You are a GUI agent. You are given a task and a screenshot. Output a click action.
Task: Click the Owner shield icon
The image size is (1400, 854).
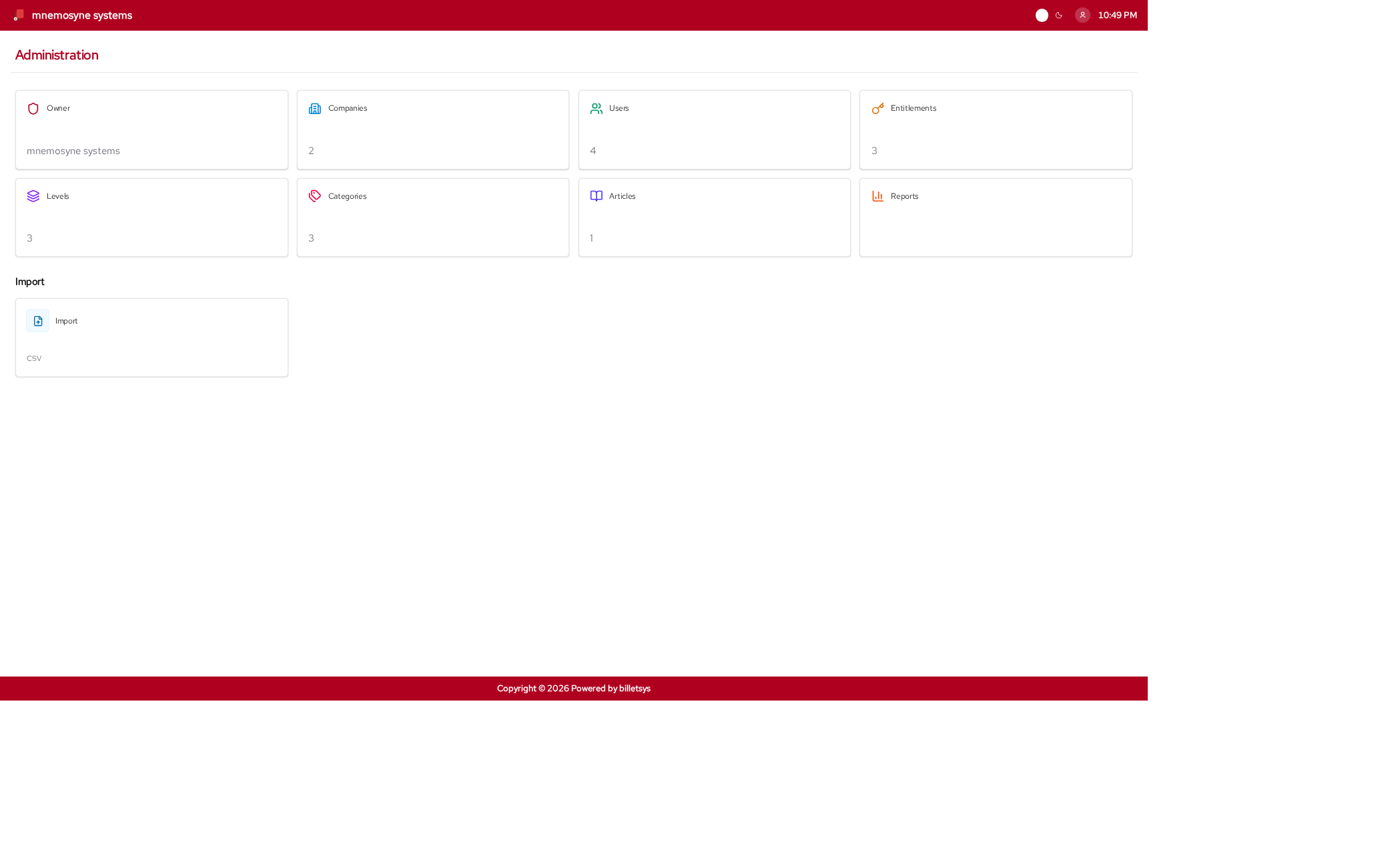pyautogui.click(x=33, y=109)
